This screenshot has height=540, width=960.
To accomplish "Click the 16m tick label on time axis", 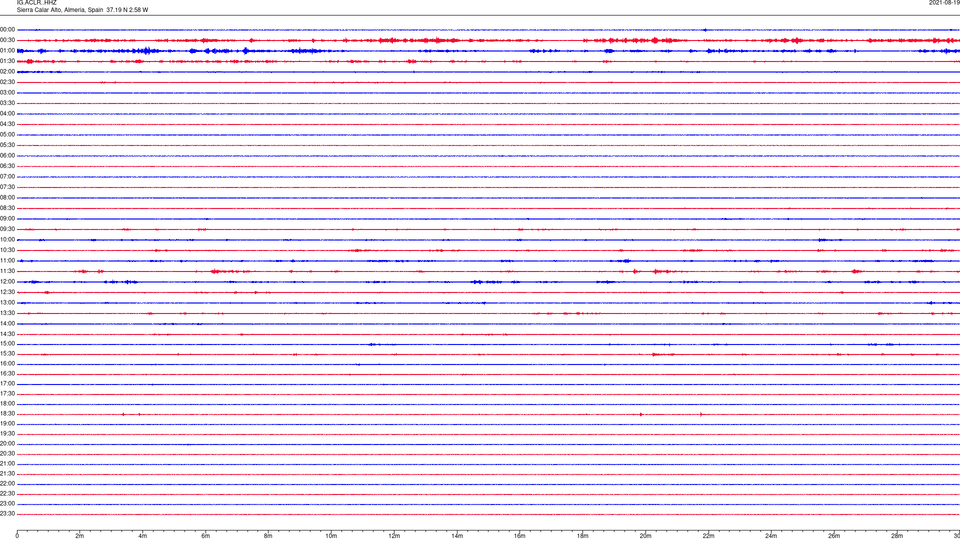I will 520,536.
